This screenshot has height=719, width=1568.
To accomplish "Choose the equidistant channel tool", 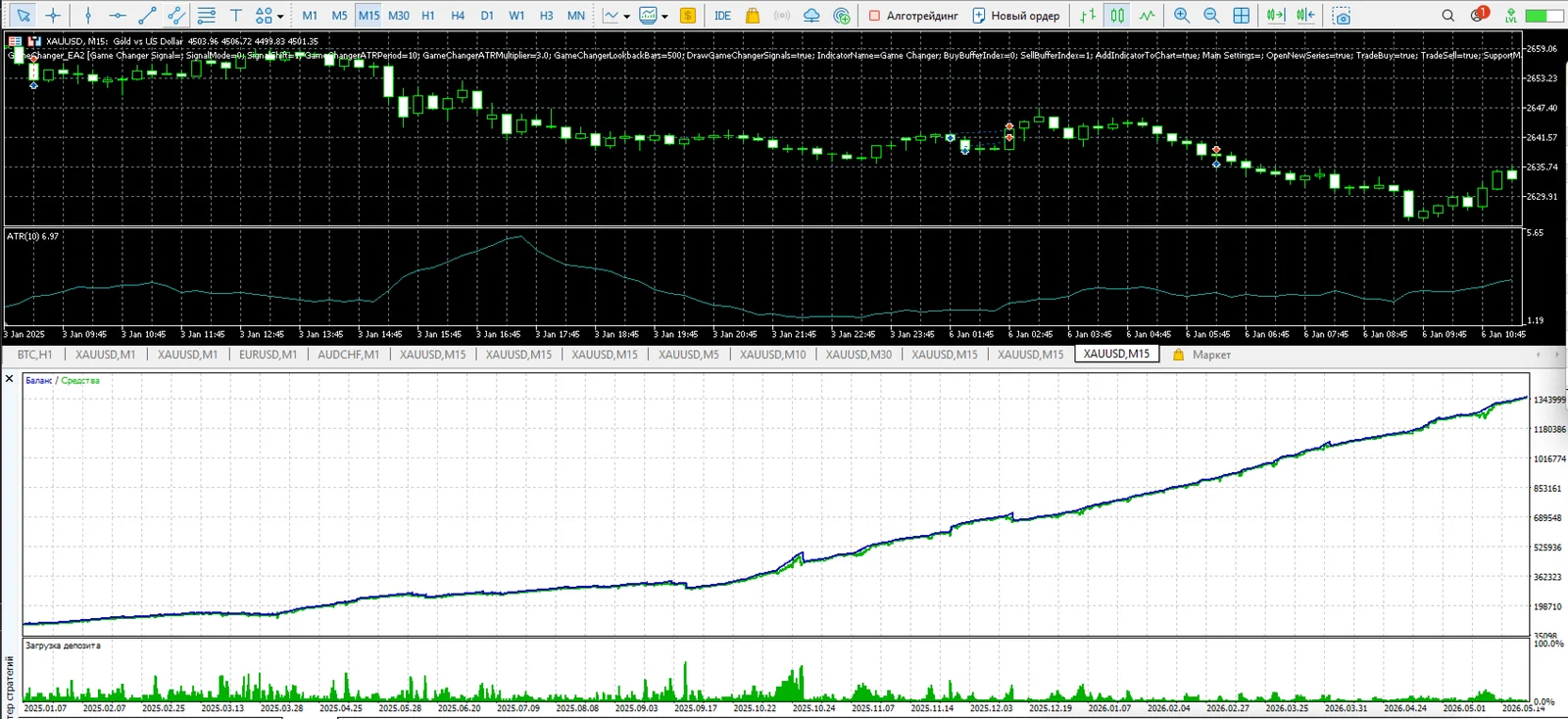I will click(176, 16).
